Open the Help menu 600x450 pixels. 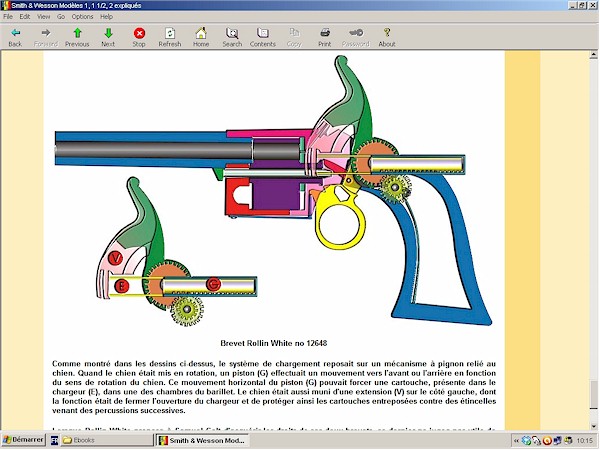106,17
